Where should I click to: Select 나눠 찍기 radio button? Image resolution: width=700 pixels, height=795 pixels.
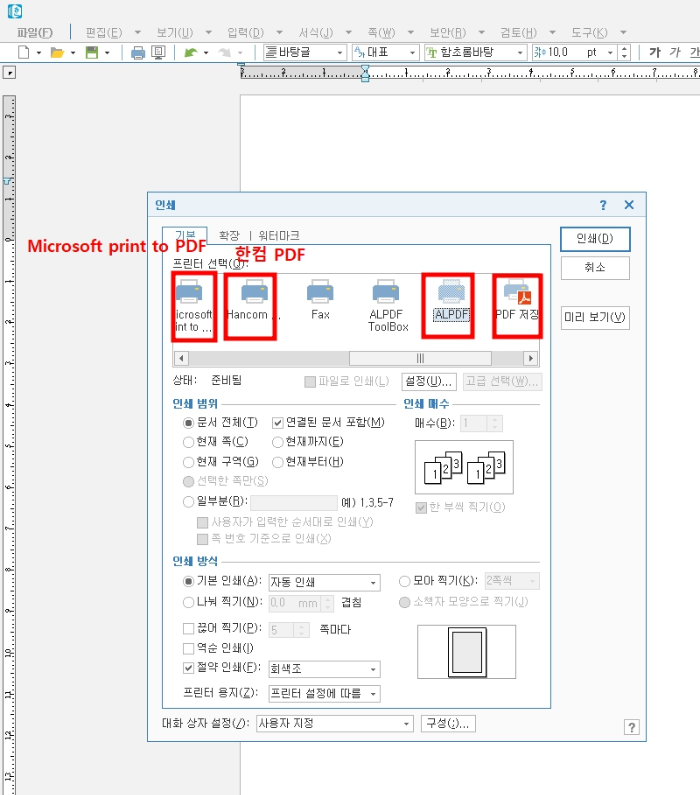click(188, 602)
